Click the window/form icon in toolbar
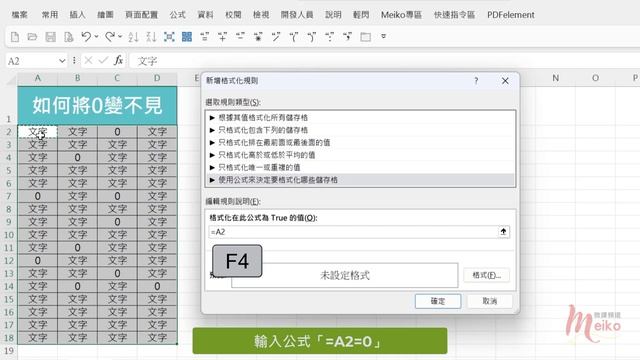Viewport: 640px width, 360px height. 366,37
